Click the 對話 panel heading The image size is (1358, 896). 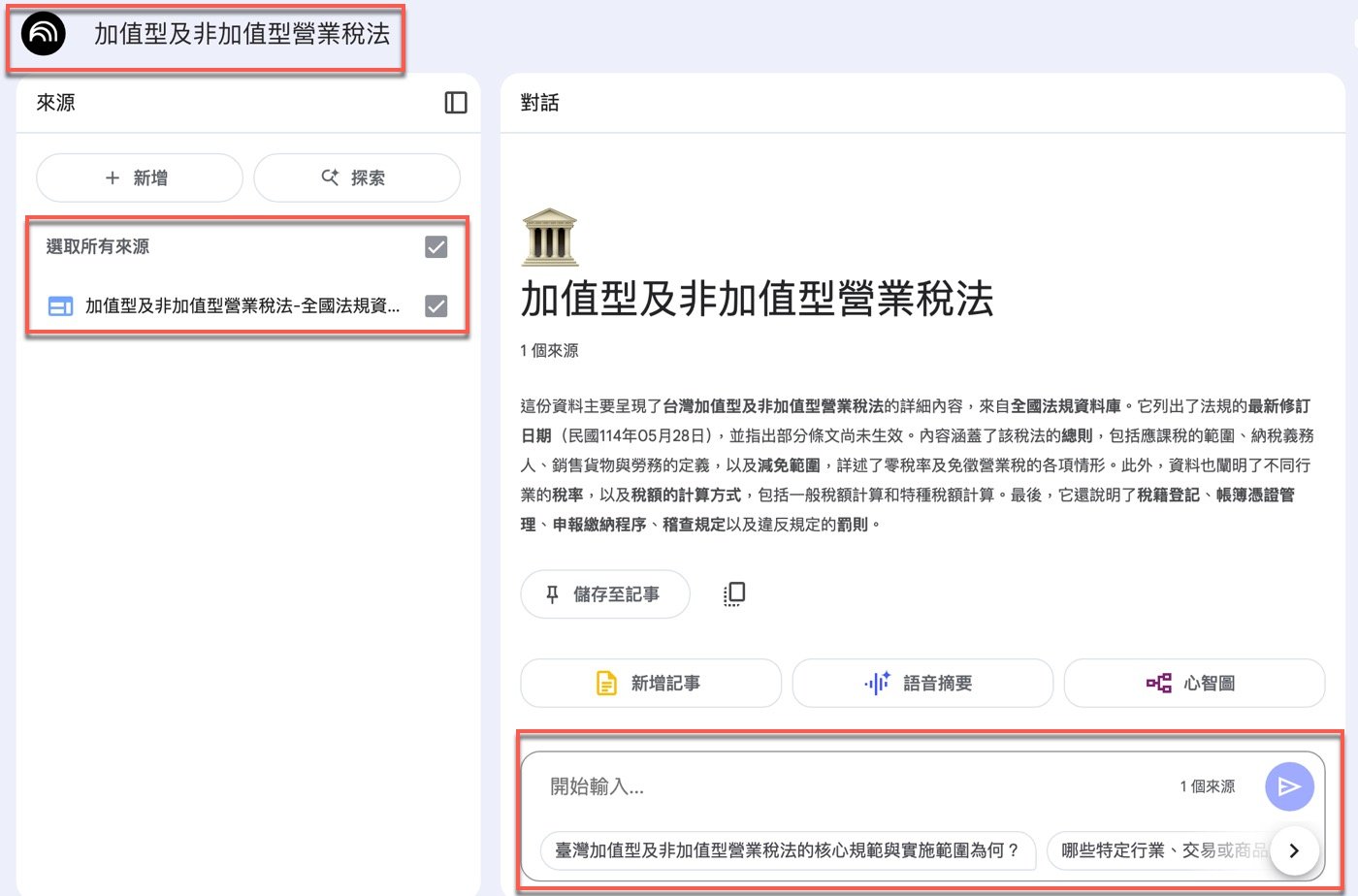540,103
